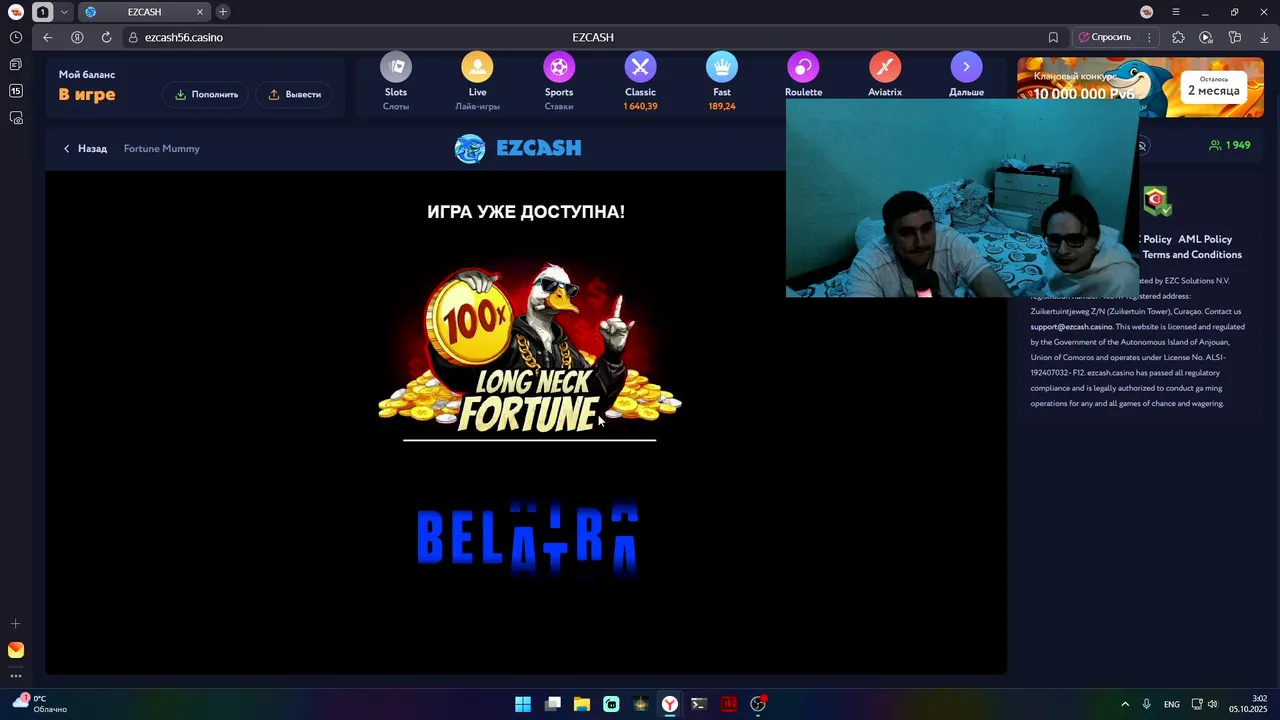Open browser history clock in sidebar
Screen dimensions: 1280x720
click(x=16, y=37)
